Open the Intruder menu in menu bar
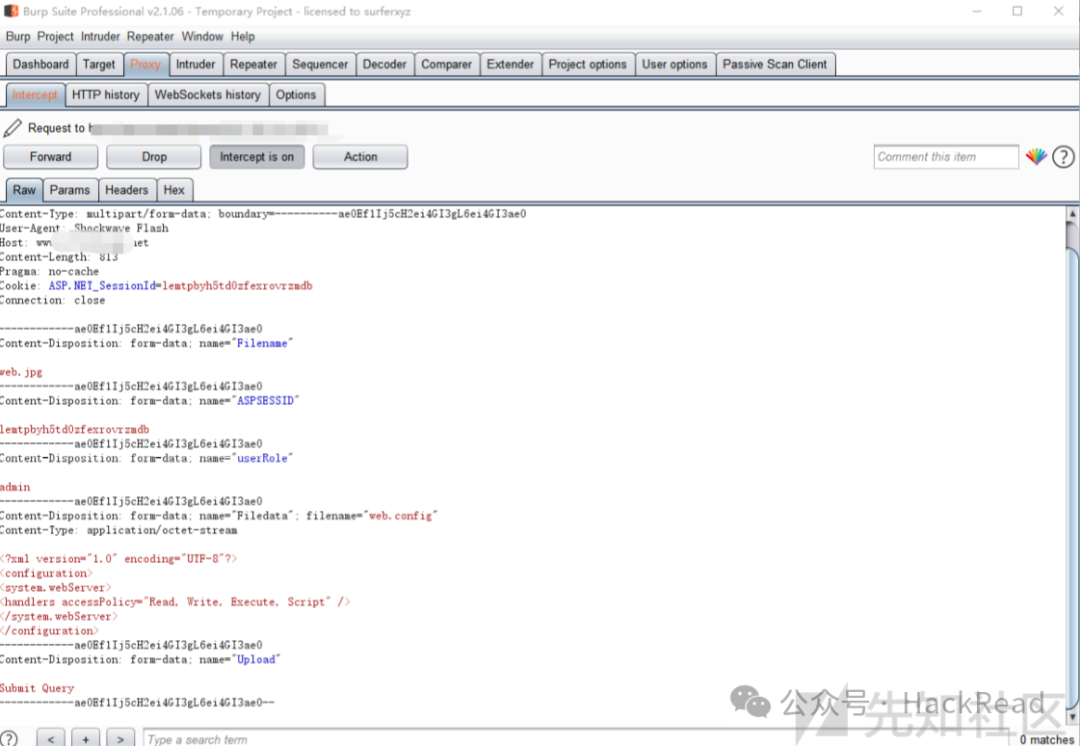Viewport: 1080px width, 746px height. (100, 37)
